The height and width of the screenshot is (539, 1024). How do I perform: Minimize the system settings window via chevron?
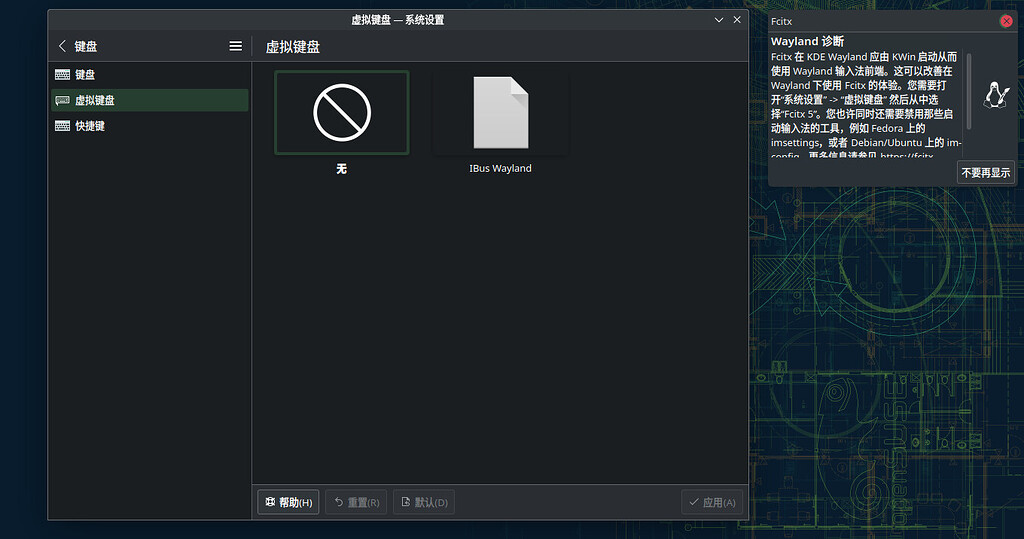718,20
